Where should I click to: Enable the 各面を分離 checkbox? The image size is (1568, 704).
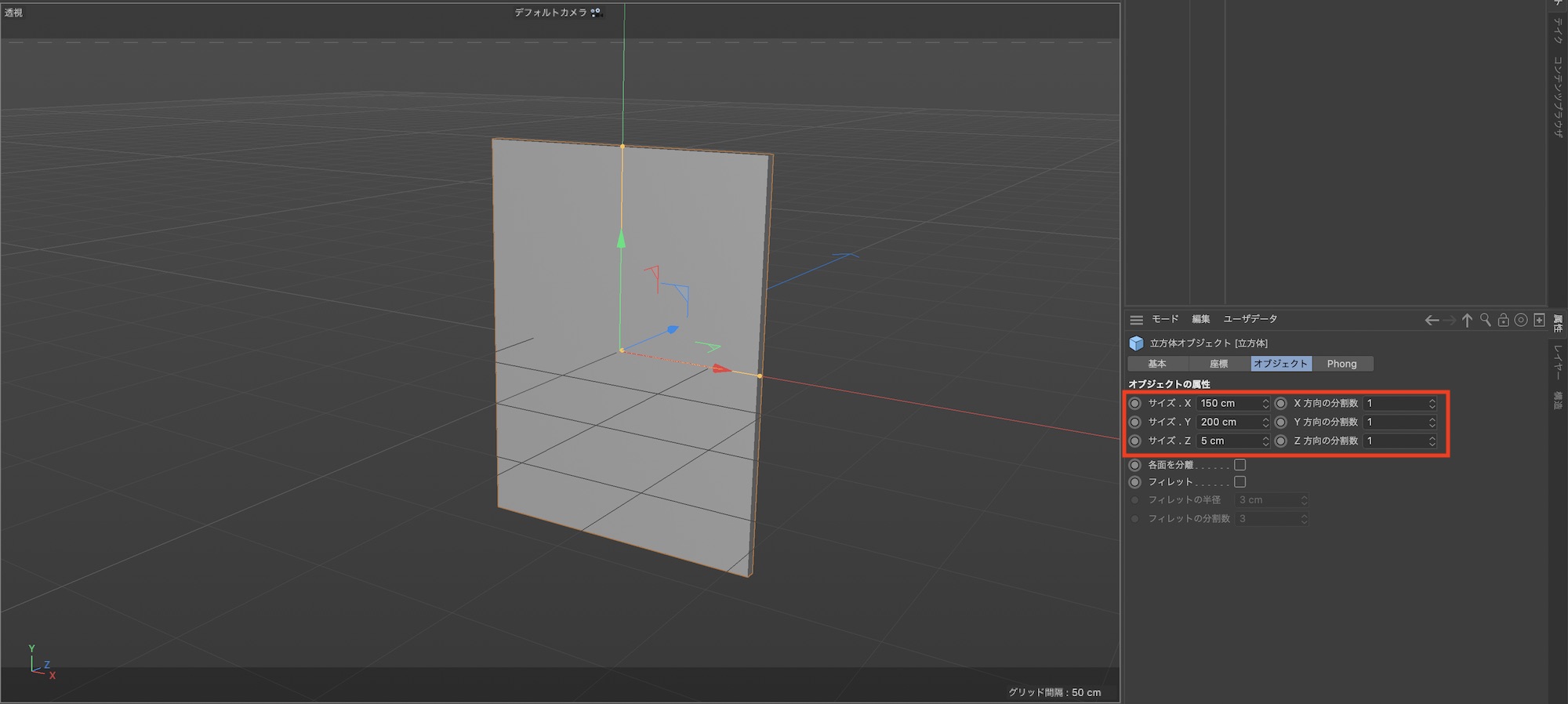(1240, 465)
